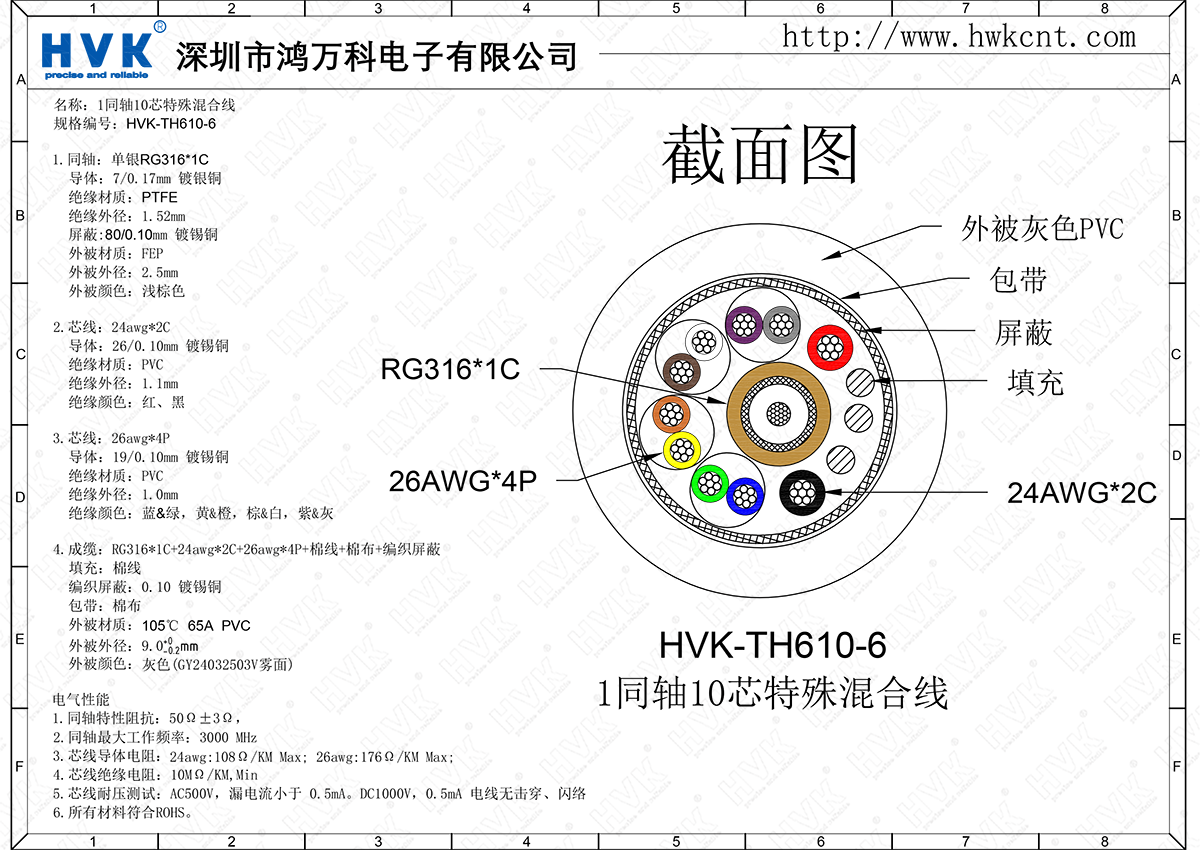Select the blue insulated wire circle
Viewport: 1200px width, 850px height.
(745, 497)
